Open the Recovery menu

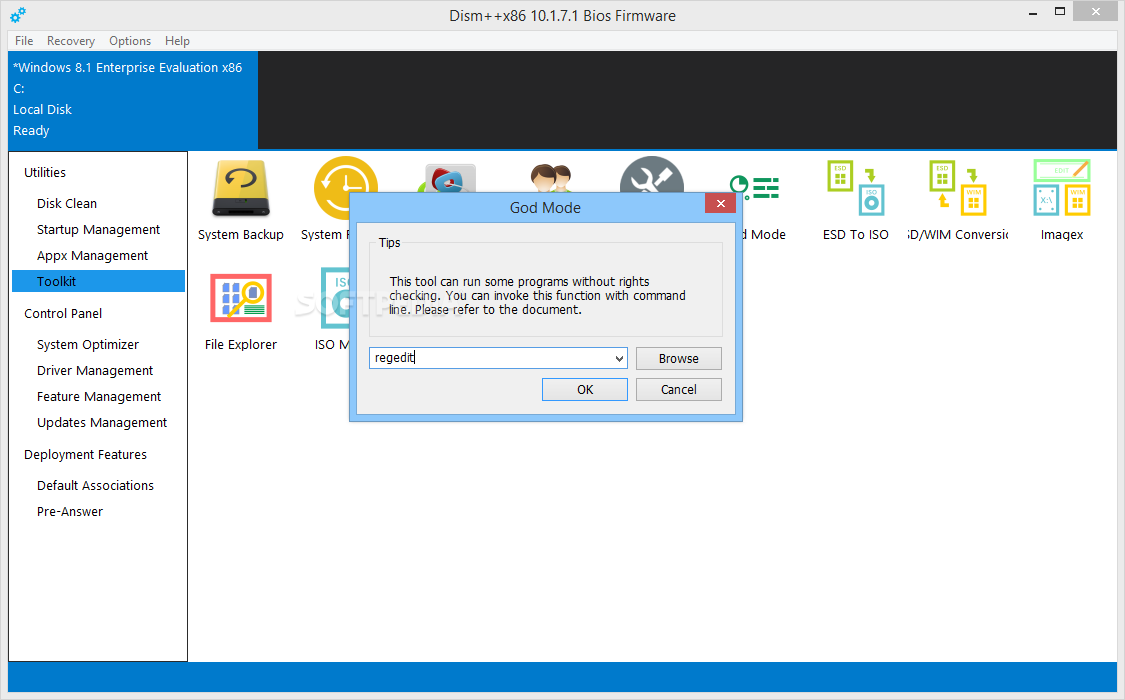pos(70,41)
